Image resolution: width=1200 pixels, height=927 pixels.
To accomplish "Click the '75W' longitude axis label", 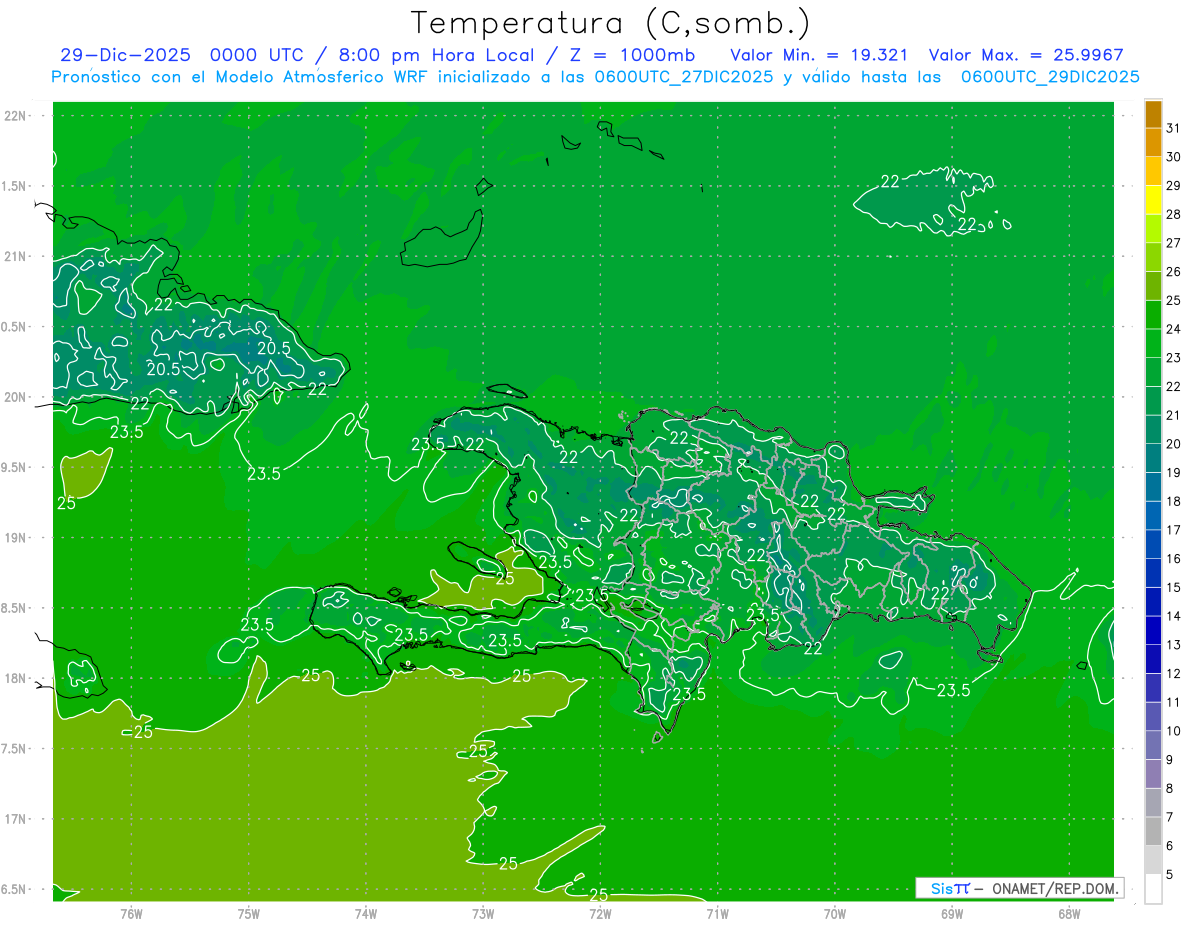I will [x=249, y=913].
